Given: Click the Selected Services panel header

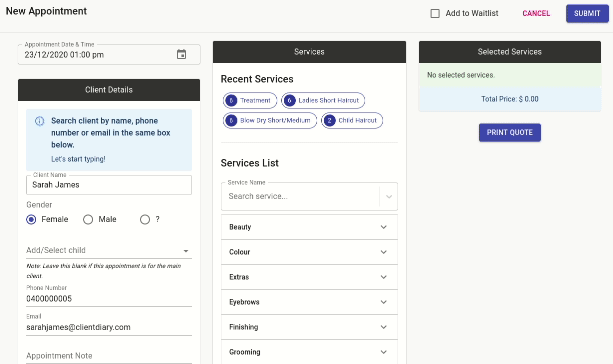Looking at the screenshot, I should point(510,52).
